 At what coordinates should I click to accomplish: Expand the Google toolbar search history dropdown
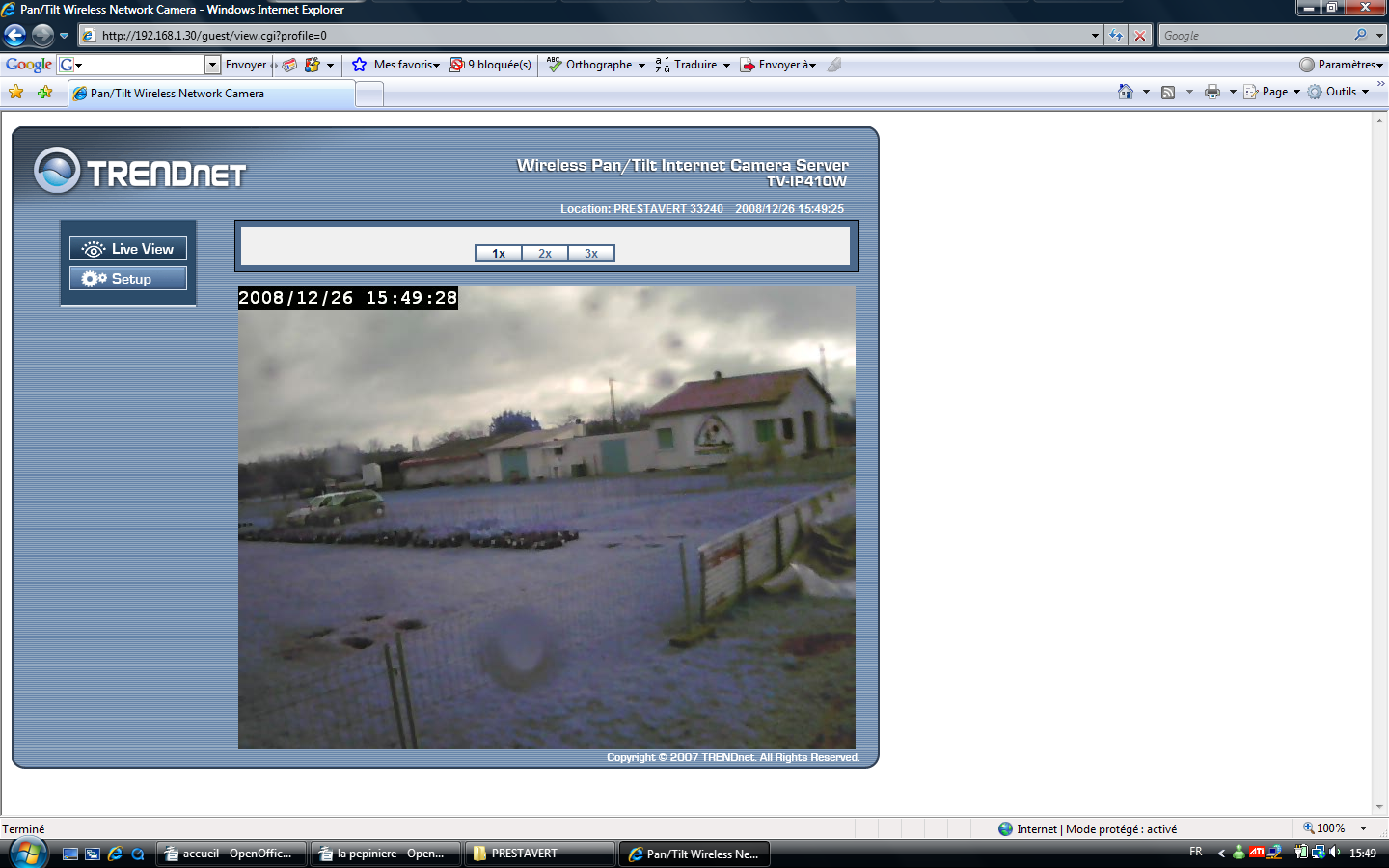[x=213, y=65]
